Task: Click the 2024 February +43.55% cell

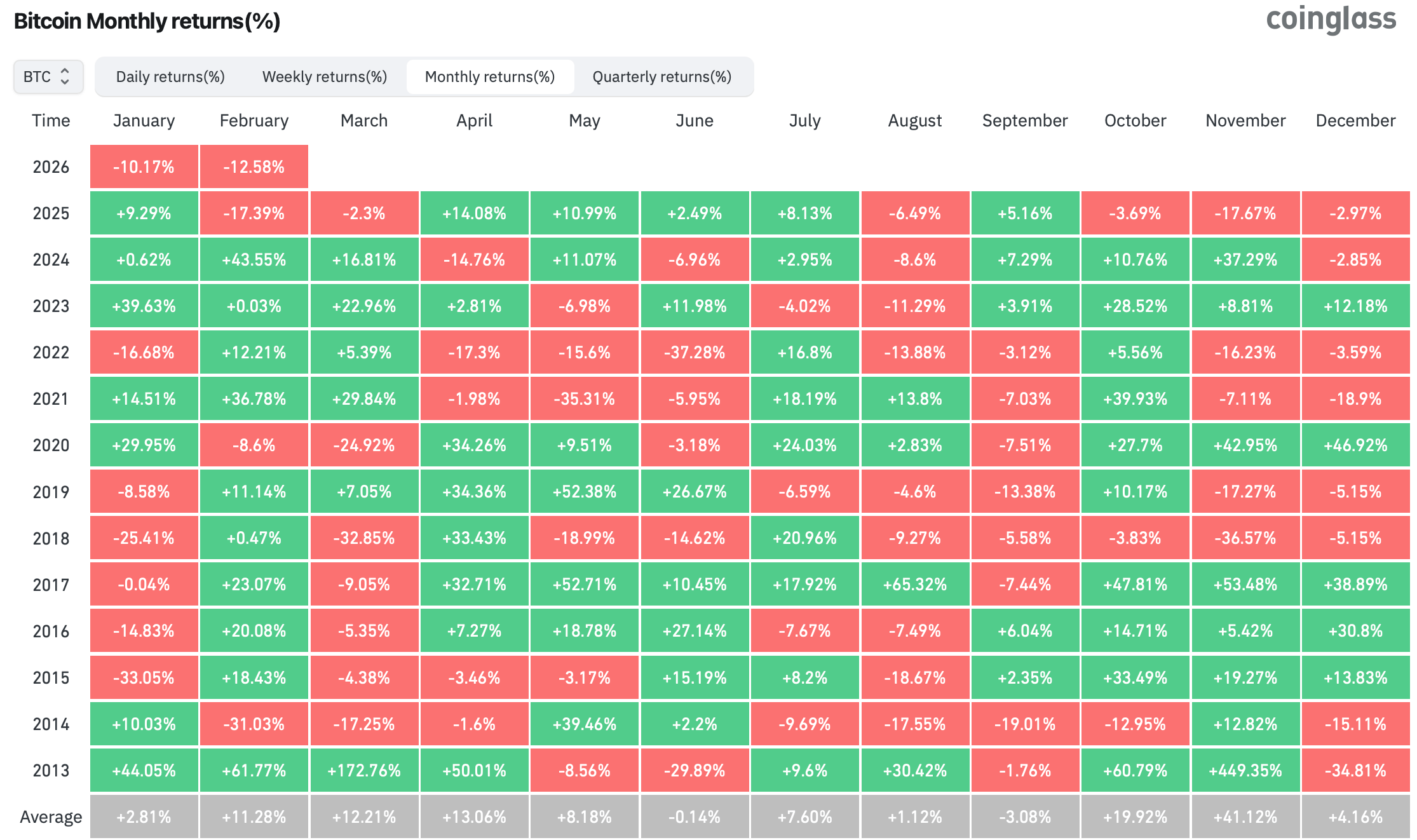Action: (x=254, y=260)
